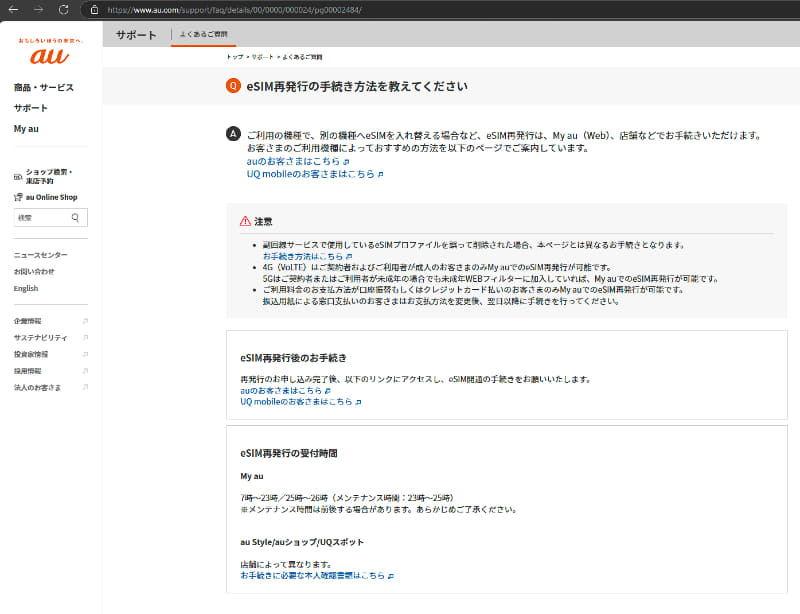Click the browser back arrow

14,11
